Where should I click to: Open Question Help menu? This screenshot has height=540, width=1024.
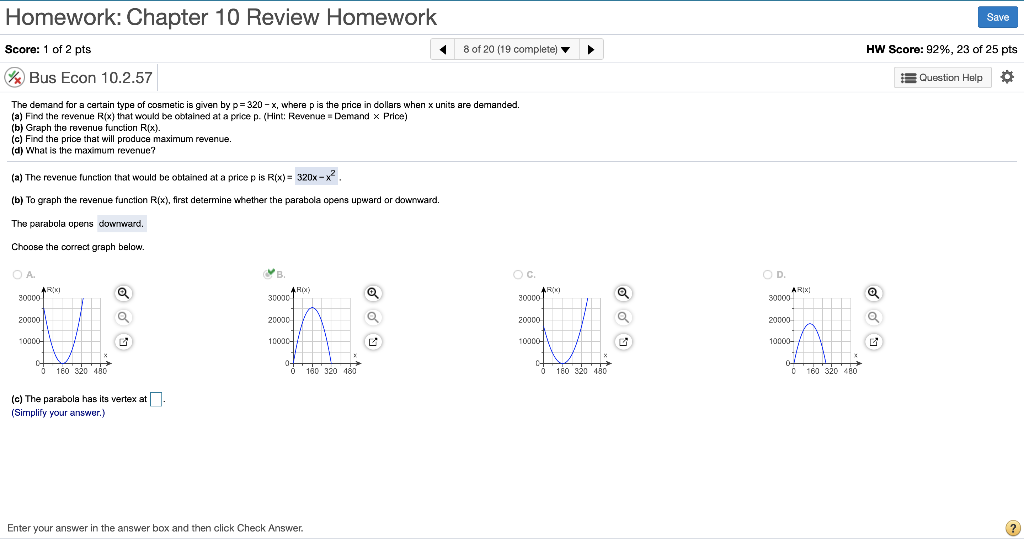(x=942, y=78)
